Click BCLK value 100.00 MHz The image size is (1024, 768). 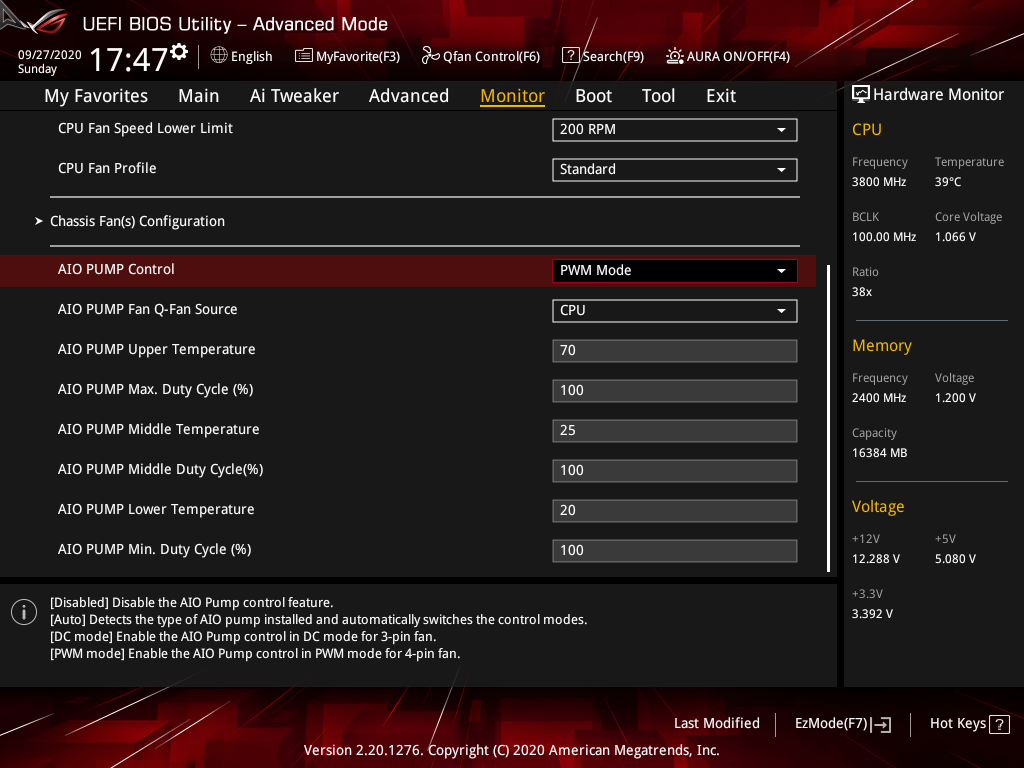884,237
